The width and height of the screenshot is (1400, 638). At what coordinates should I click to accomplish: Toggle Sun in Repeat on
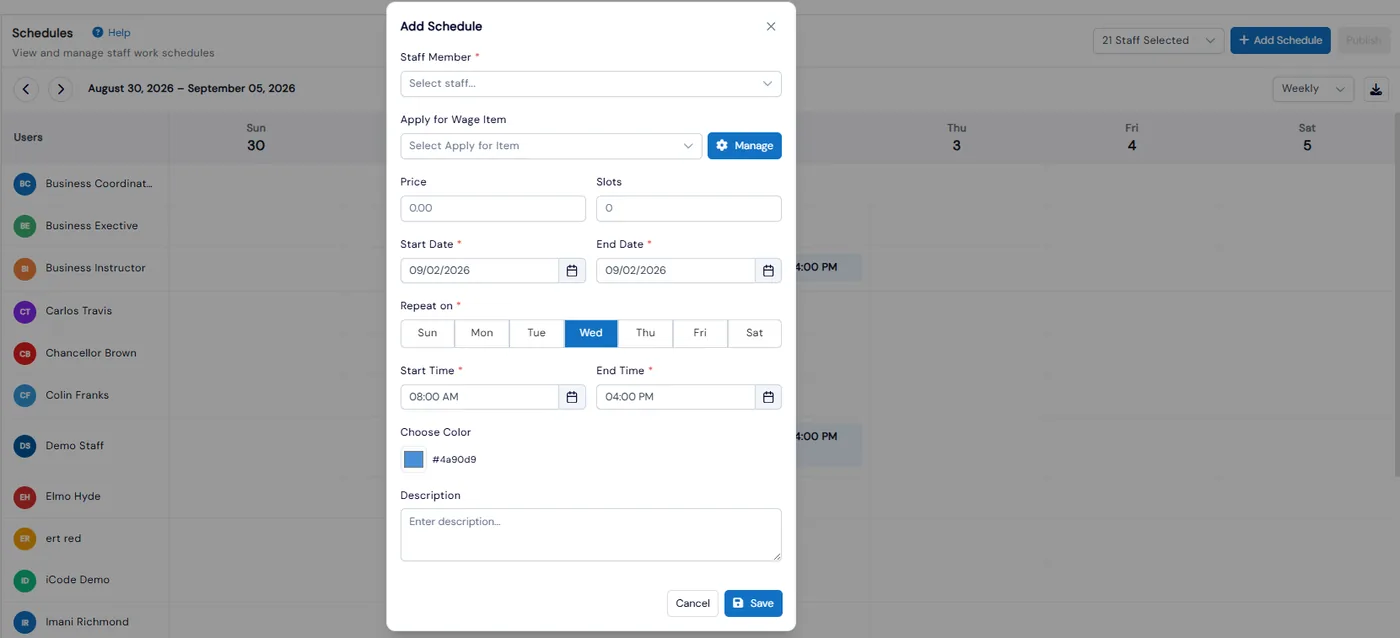[x=427, y=333]
